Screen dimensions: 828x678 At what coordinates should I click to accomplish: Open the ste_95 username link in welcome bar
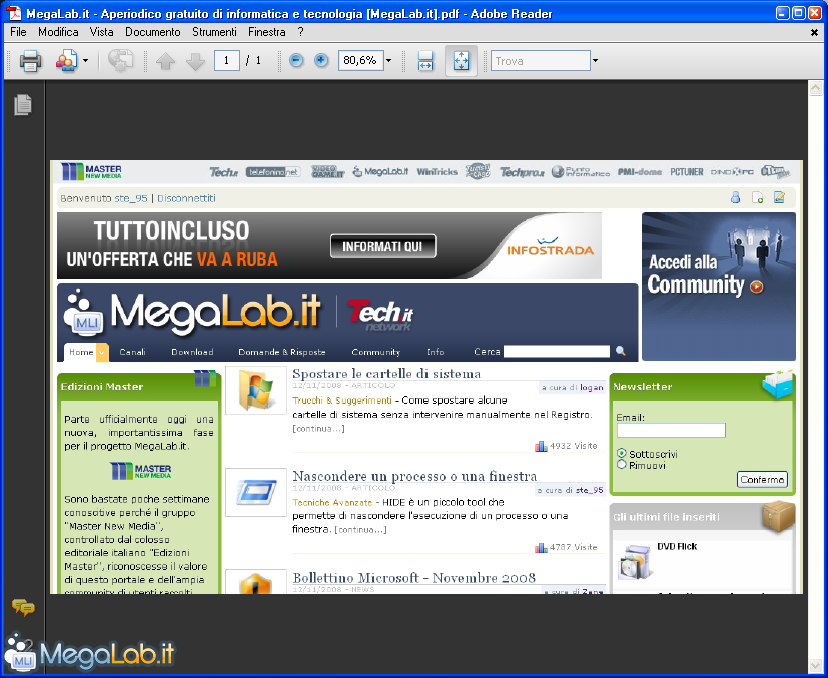(x=131, y=199)
